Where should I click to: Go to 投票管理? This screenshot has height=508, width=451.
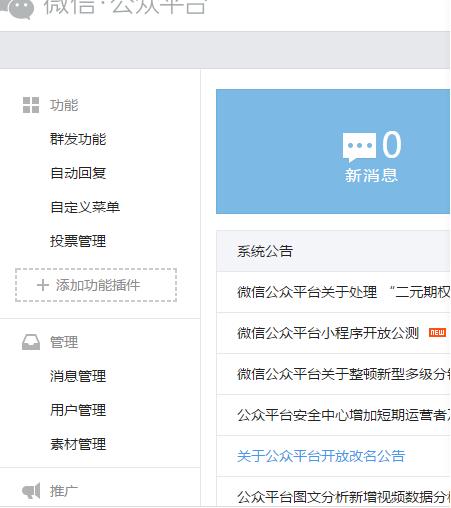tap(78, 241)
